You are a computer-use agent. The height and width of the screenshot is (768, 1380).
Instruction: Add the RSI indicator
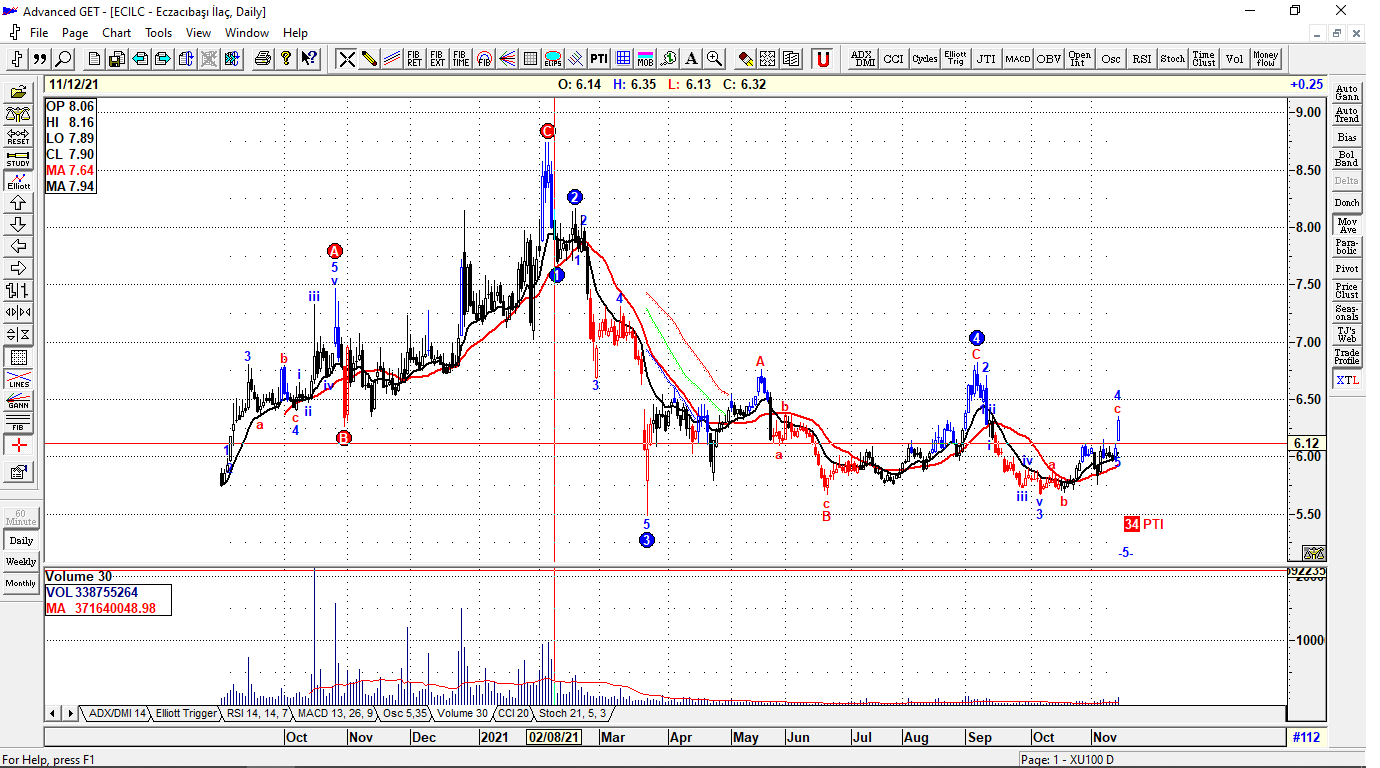tap(1141, 59)
